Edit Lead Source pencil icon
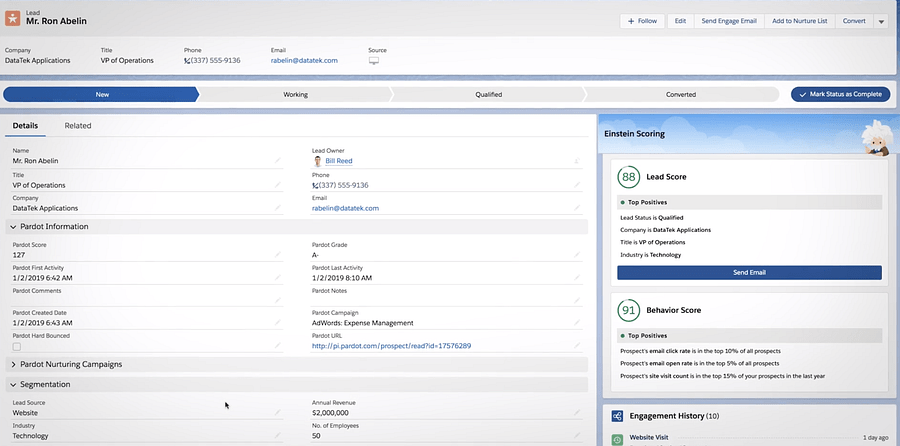Viewport: 900px width, 446px height. coord(278,412)
